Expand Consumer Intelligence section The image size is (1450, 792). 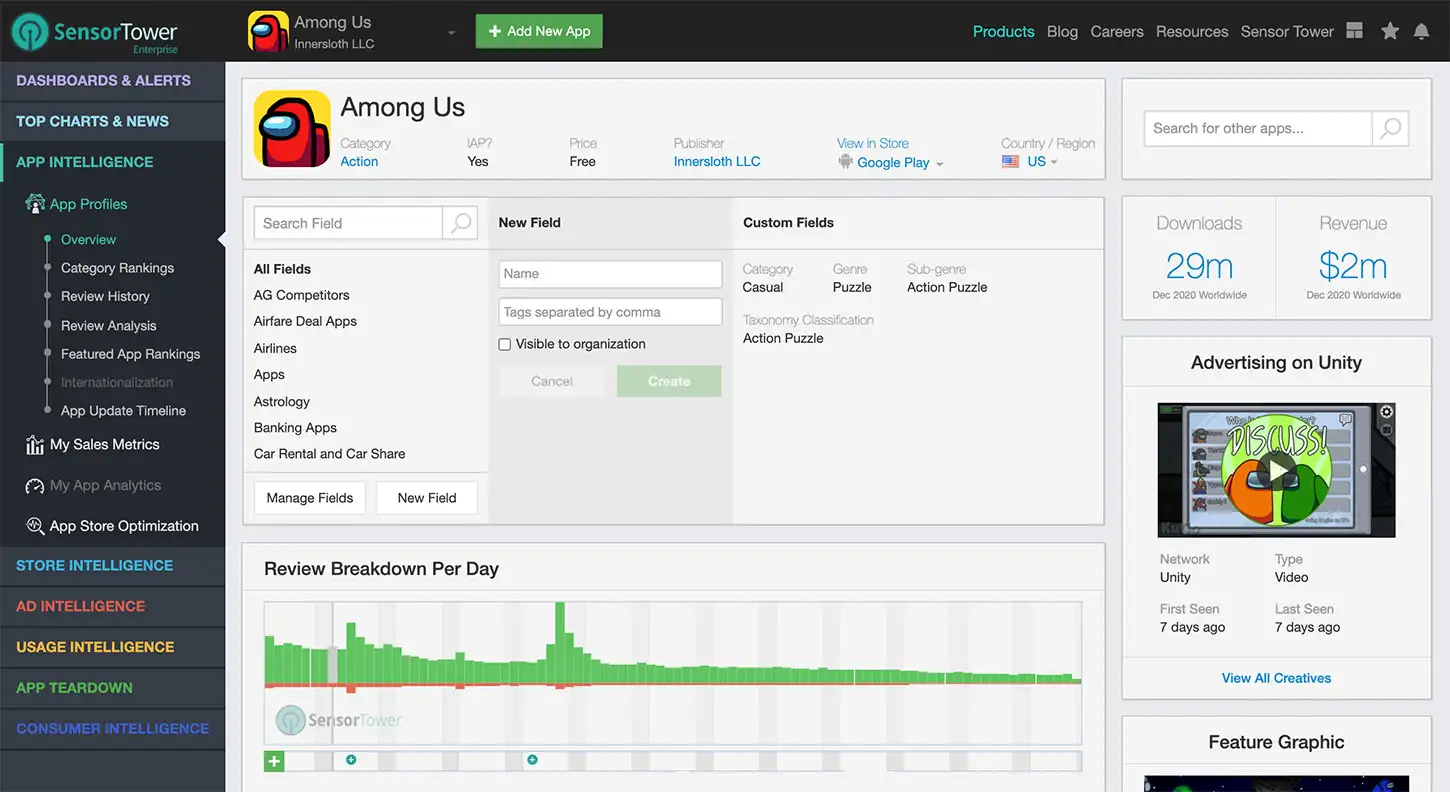pyautogui.click(x=113, y=729)
